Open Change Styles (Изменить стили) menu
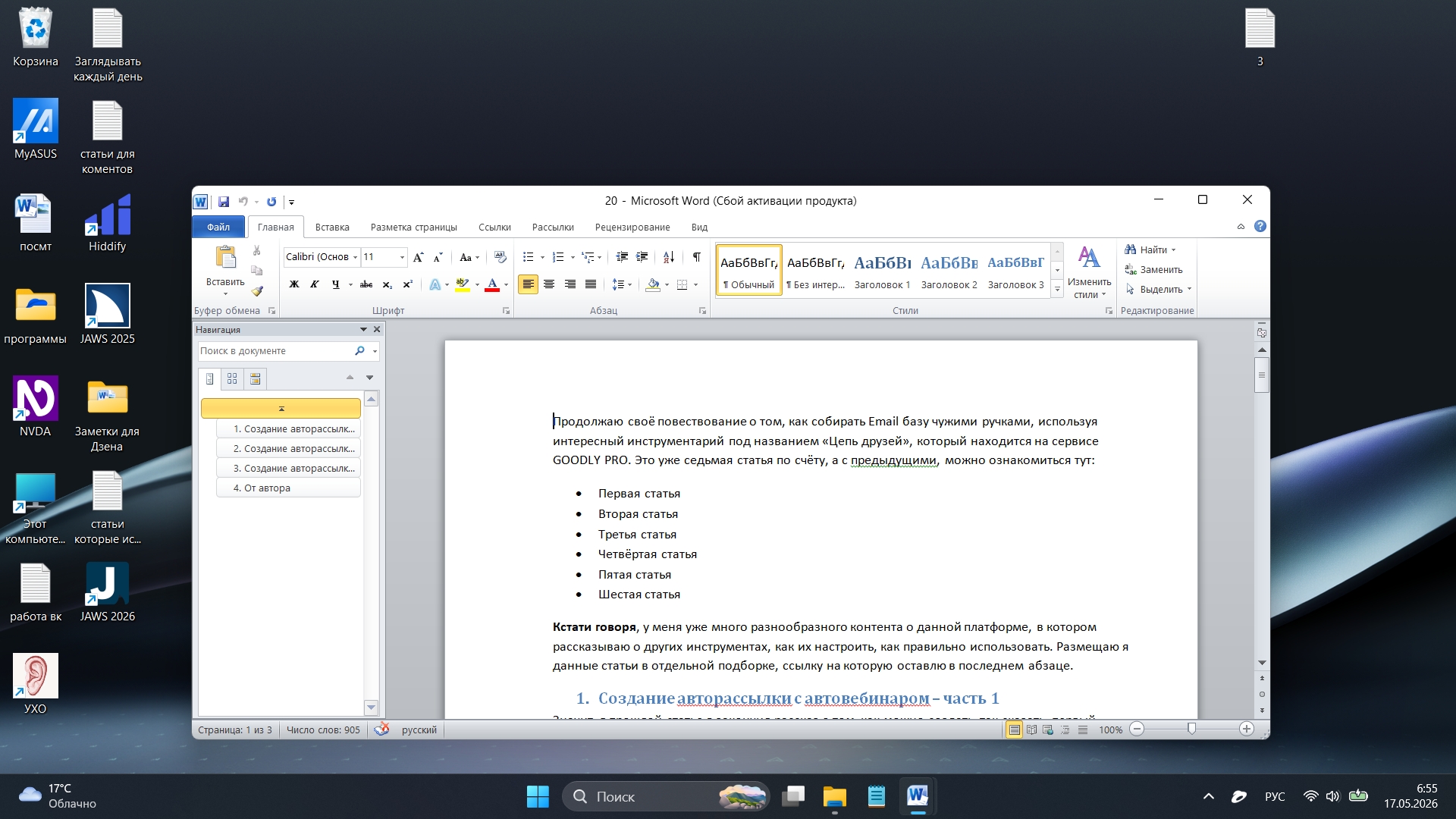The width and height of the screenshot is (1456, 819). pyautogui.click(x=1089, y=272)
